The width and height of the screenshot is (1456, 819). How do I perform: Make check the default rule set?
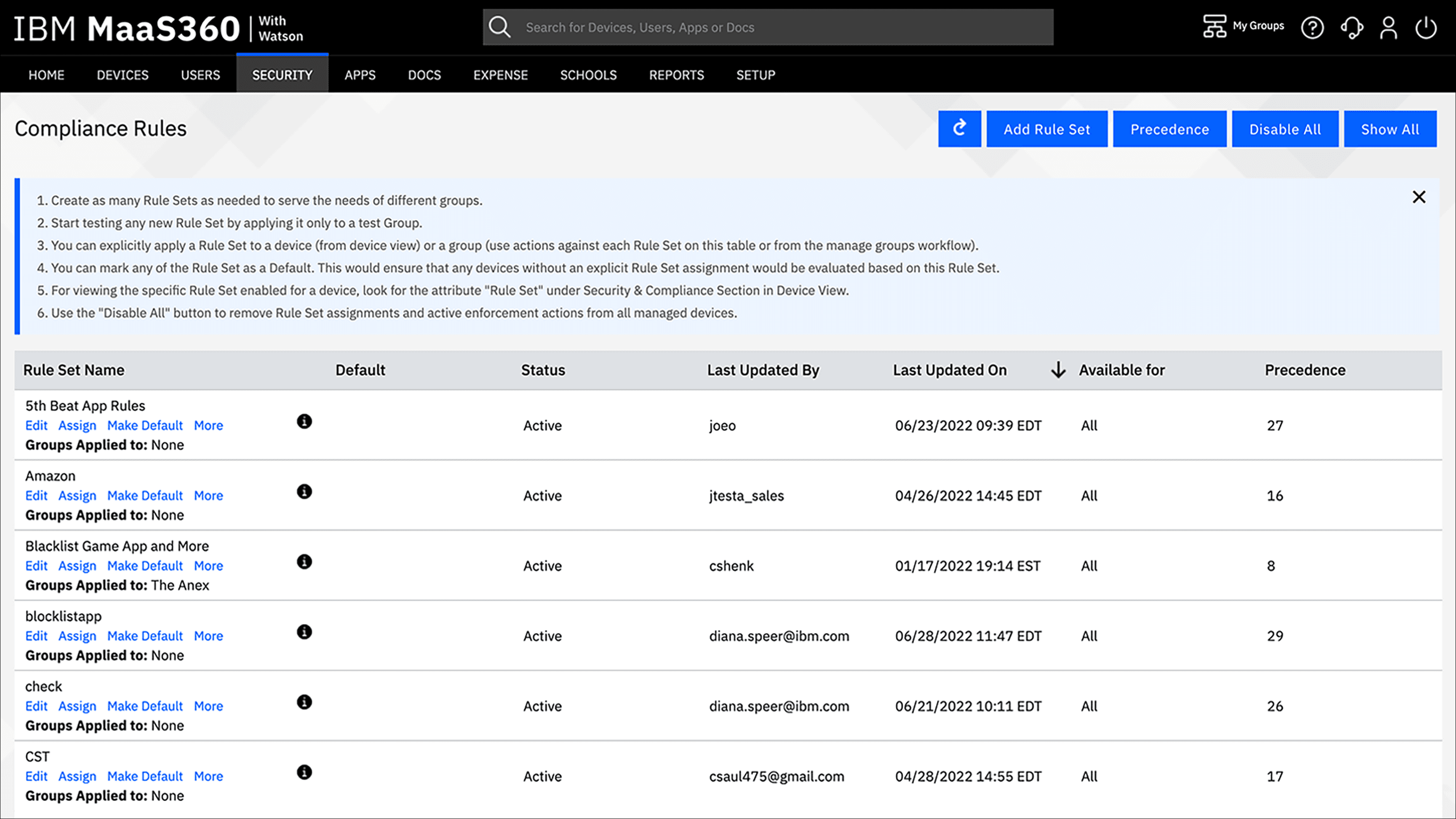pos(145,706)
